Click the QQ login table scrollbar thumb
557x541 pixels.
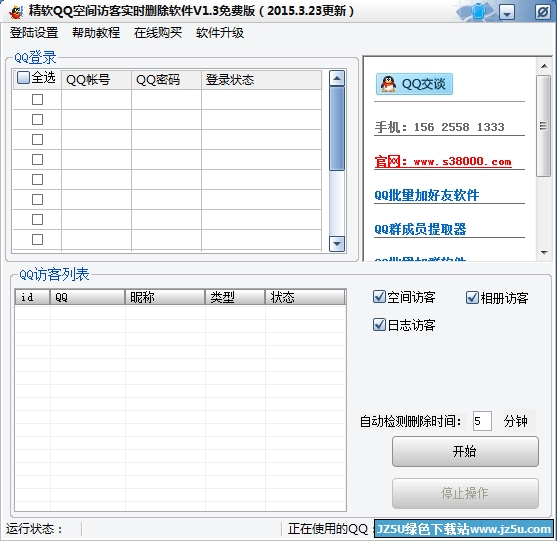pyautogui.click(x=337, y=129)
